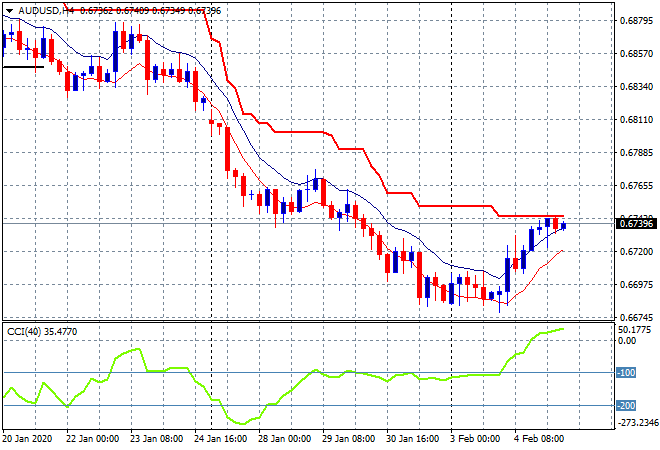Click the short black horizontal line at left
660x450 pixels.
click(x=22, y=67)
